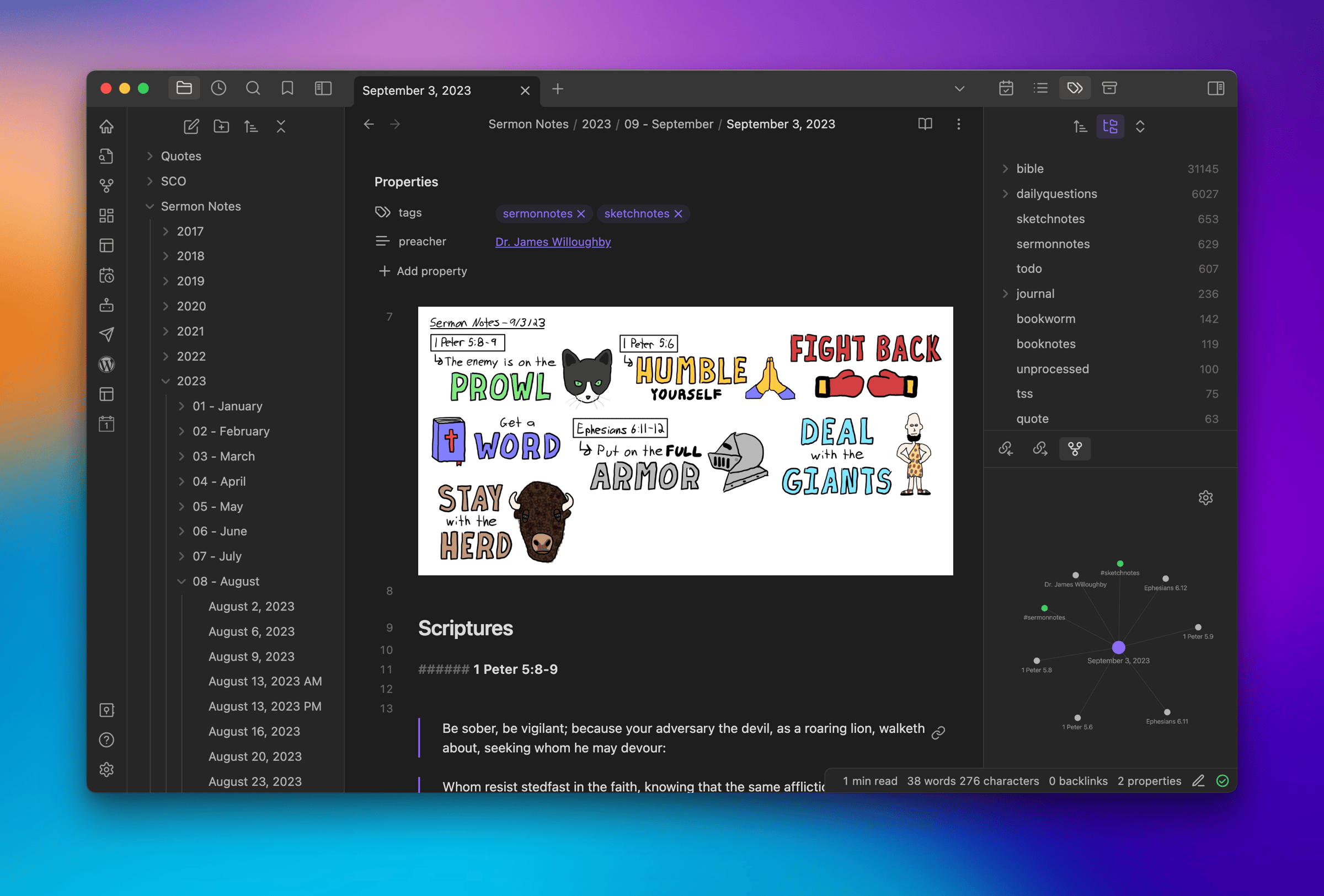Collapse the 2023 folder
The image size is (1324, 896).
191,381
